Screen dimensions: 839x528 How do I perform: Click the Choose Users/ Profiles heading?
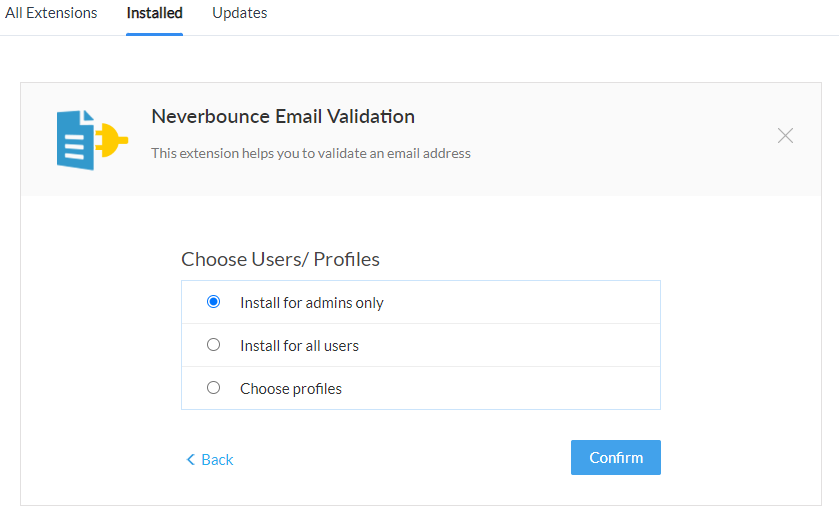pyautogui.click(x=280, y=259)
